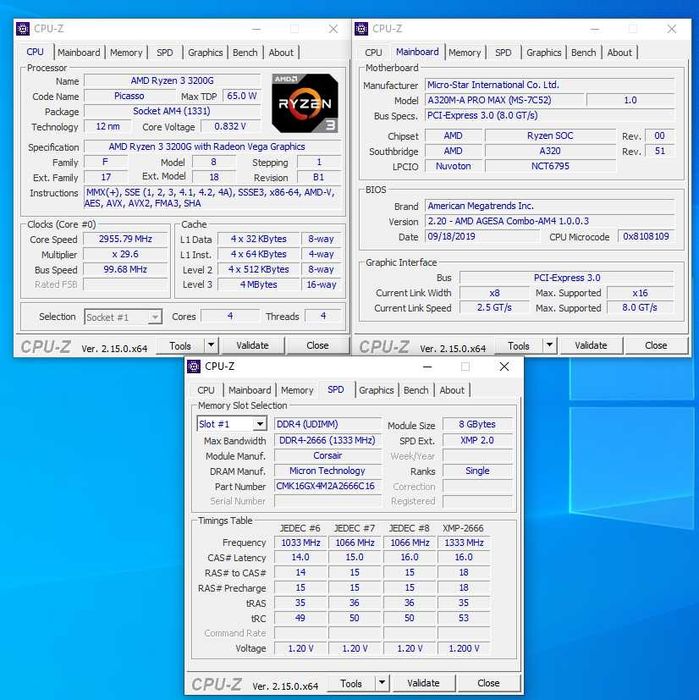
Task: Open Tools dropdown arrow in the CPU window
Action: point(211,345)
